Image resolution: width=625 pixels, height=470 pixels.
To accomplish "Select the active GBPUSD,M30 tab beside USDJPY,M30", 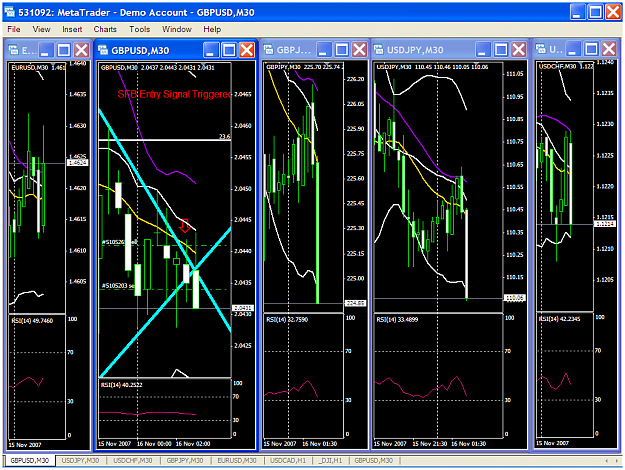I will [x=29, y=460].
